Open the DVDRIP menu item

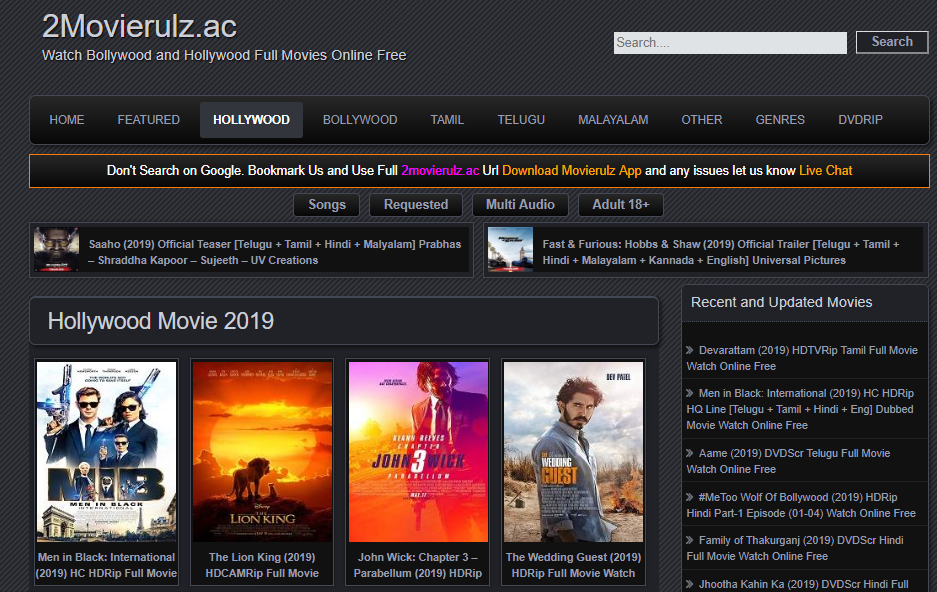pos(861,119)
